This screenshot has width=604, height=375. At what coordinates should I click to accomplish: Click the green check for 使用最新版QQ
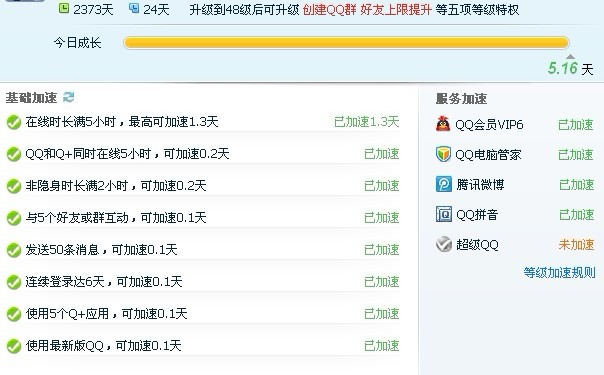tap(14, 346)
